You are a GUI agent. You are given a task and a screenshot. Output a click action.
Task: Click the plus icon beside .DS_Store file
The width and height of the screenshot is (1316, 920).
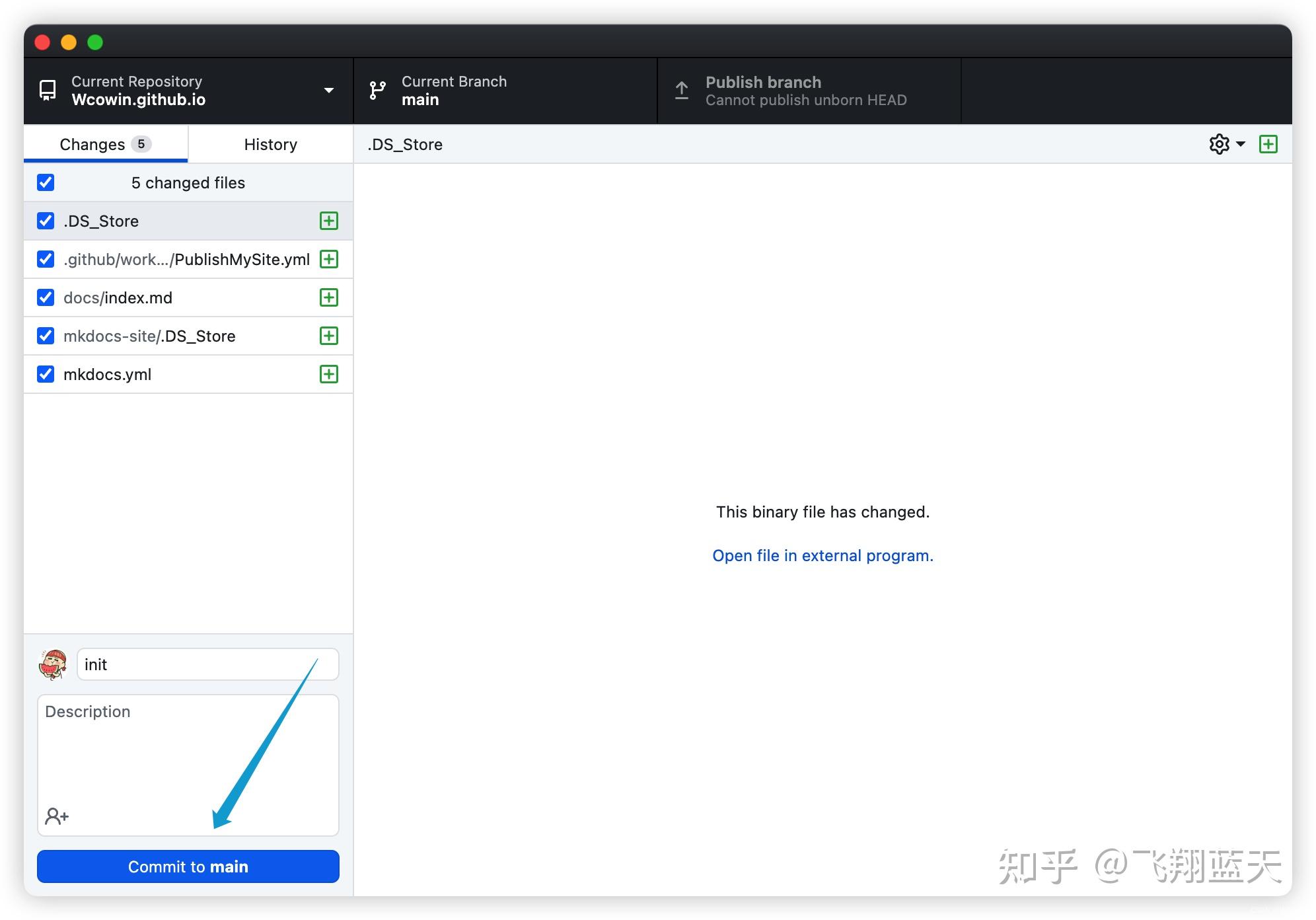point(328,221)
